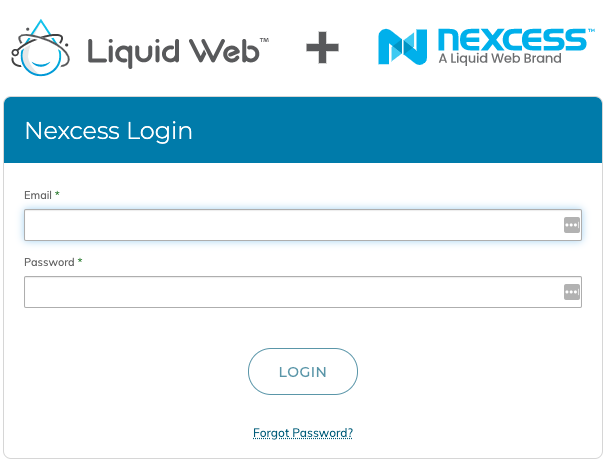Click the Email field label
The image size is (608, 462).
point(38,195)
